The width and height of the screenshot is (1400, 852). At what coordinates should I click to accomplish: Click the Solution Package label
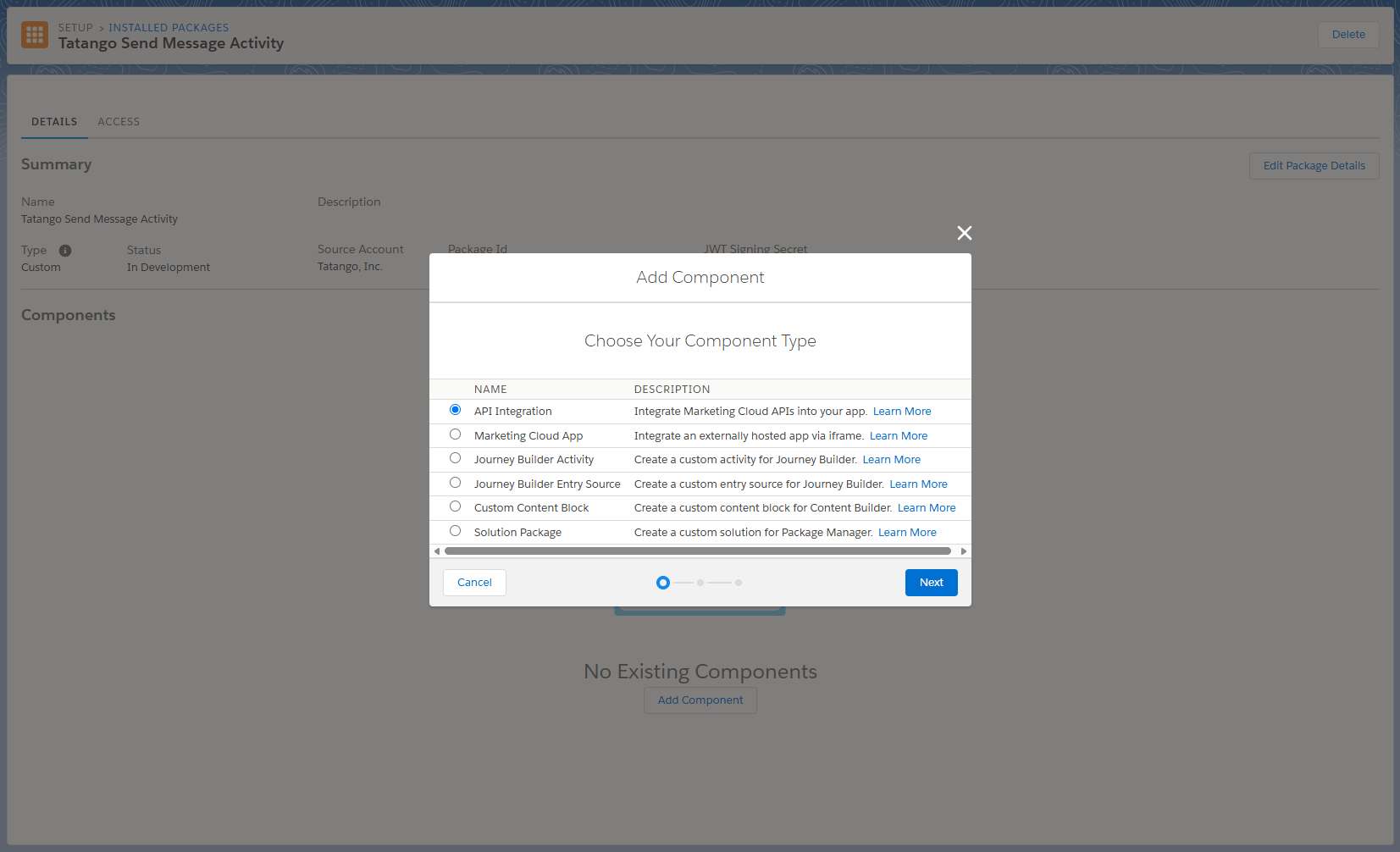[518, 533]
